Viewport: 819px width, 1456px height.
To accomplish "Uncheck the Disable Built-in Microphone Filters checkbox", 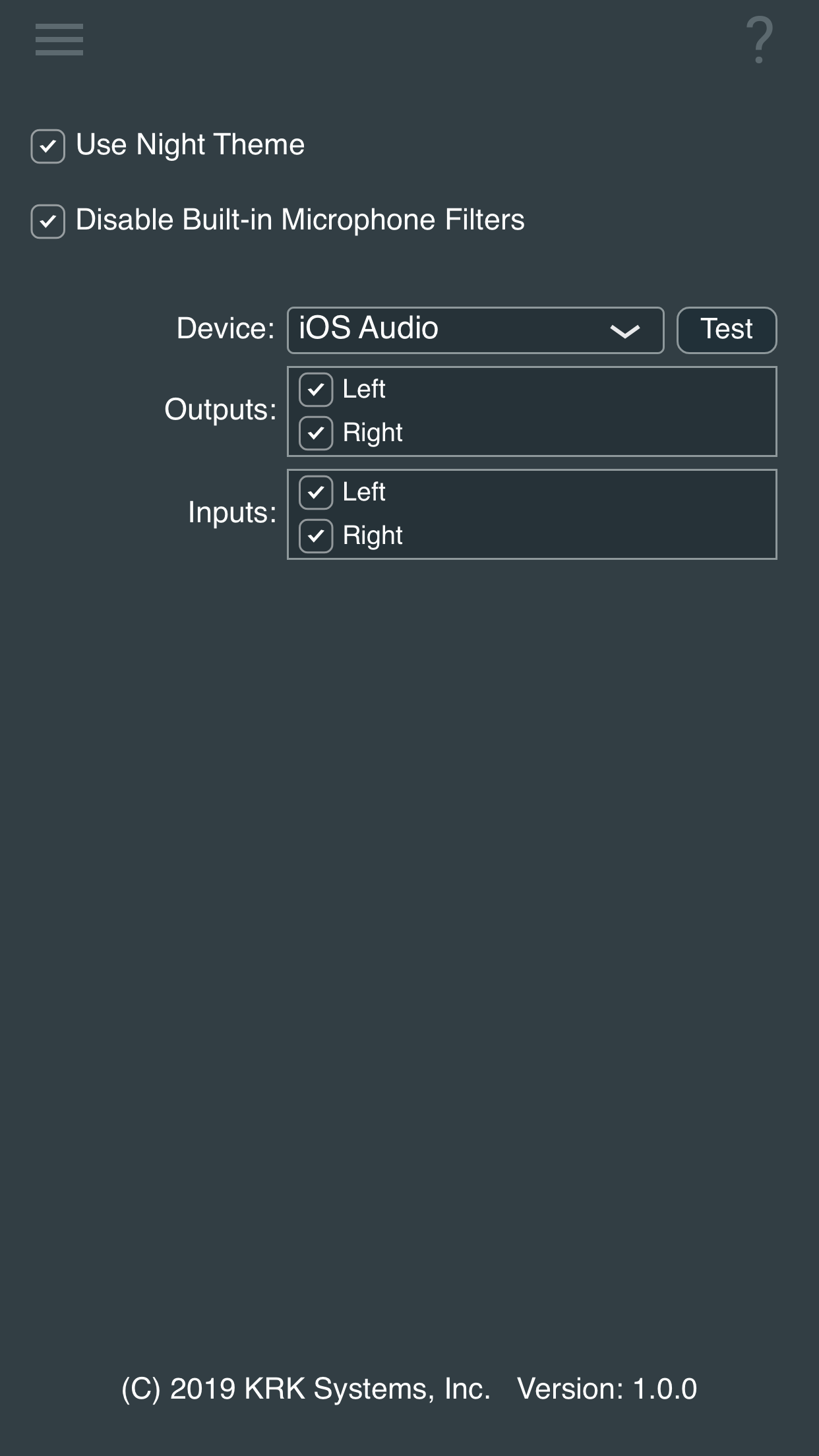I will (48, 222).
